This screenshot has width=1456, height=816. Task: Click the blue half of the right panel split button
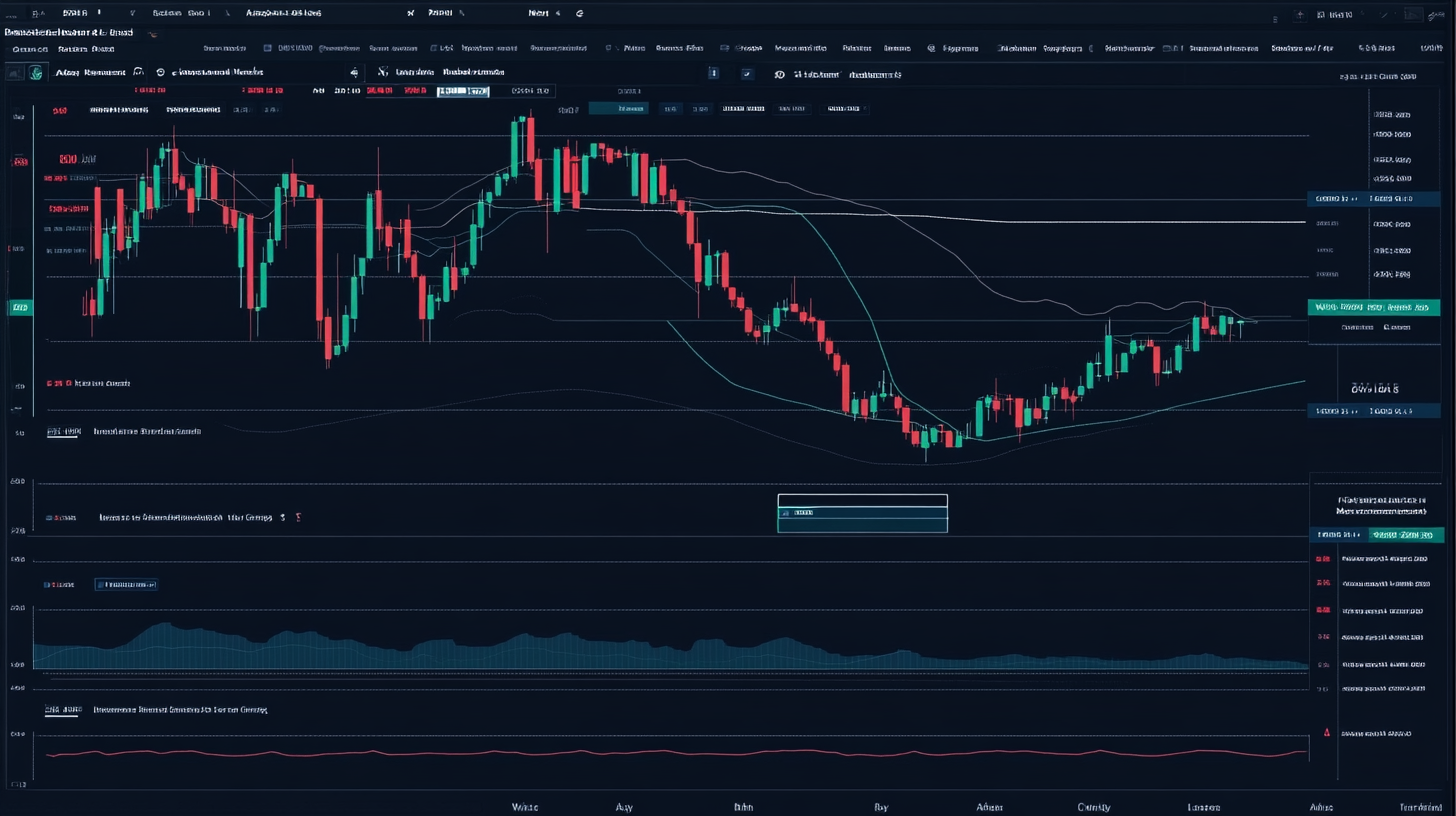[x=1339, y=535]
